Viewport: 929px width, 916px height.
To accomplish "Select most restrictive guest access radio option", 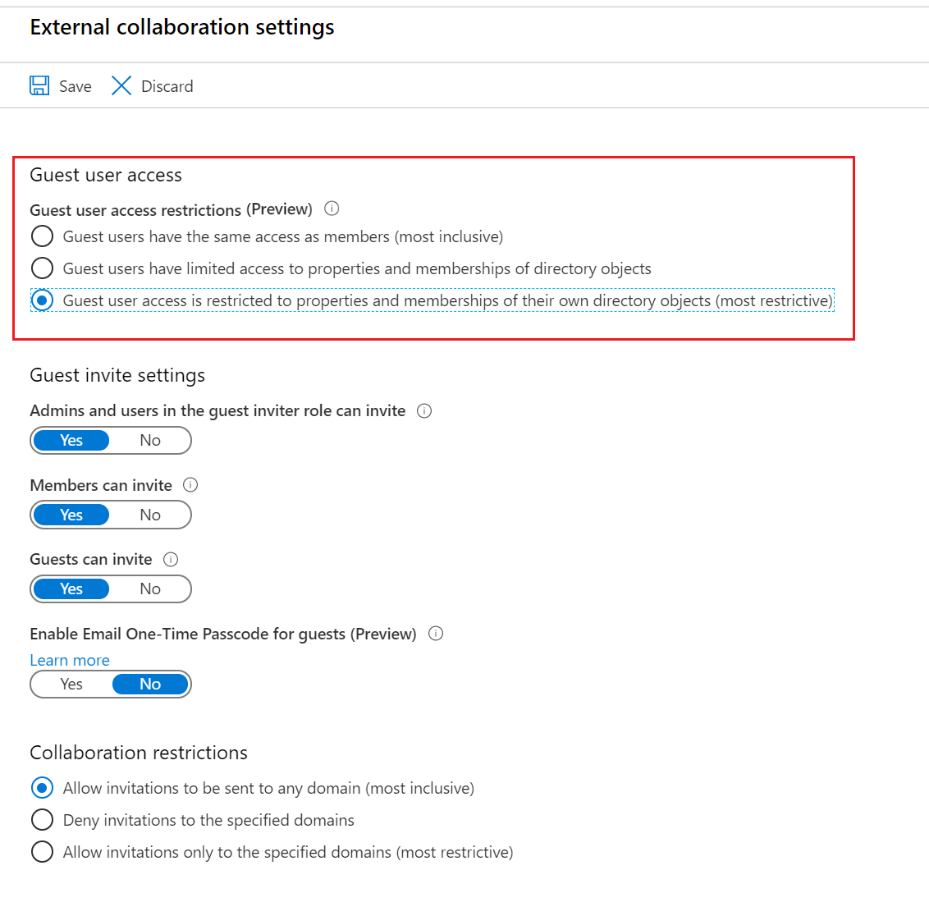I will [42, 300].
